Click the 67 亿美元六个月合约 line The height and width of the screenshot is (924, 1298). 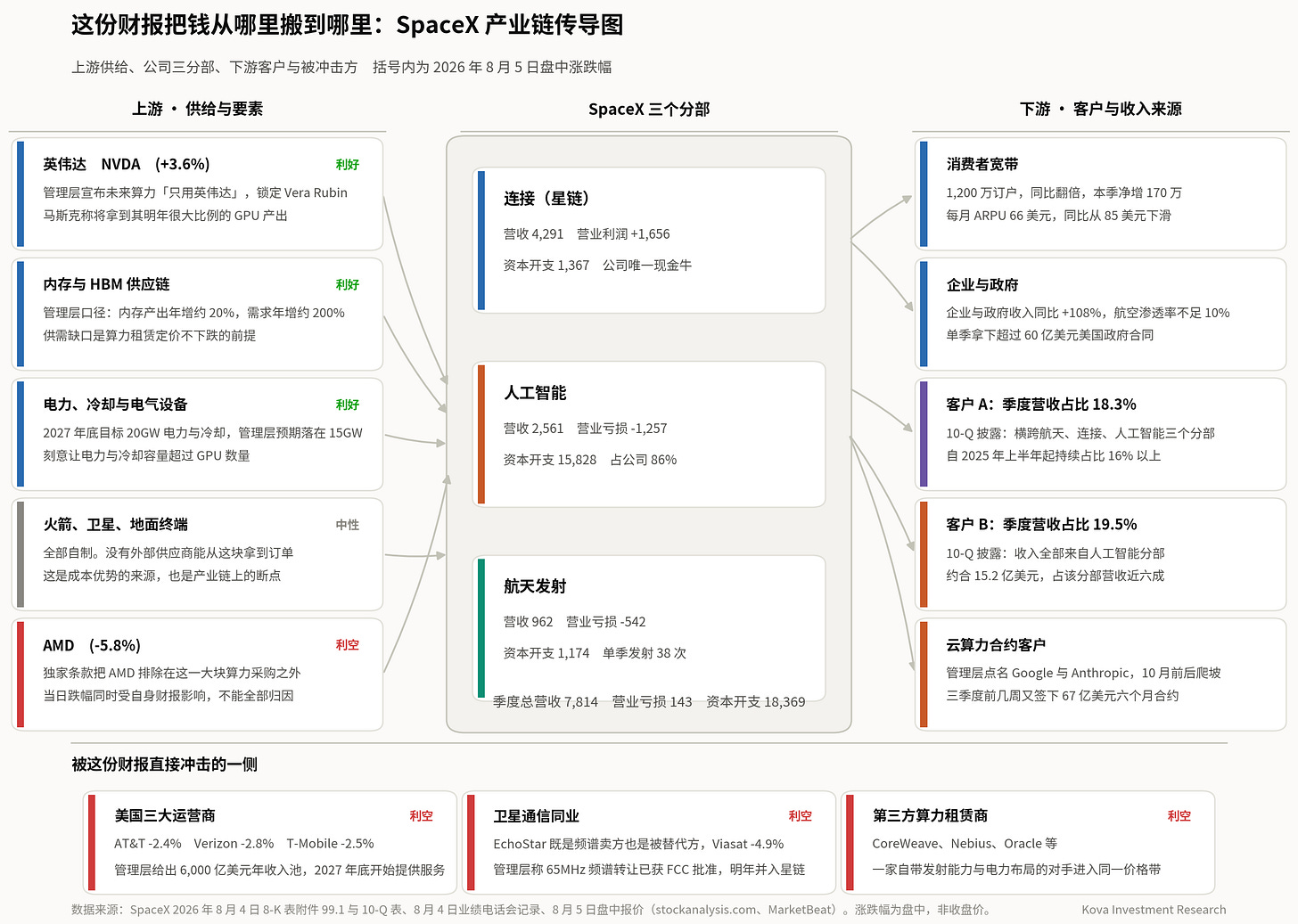(x=1063, y=696)
